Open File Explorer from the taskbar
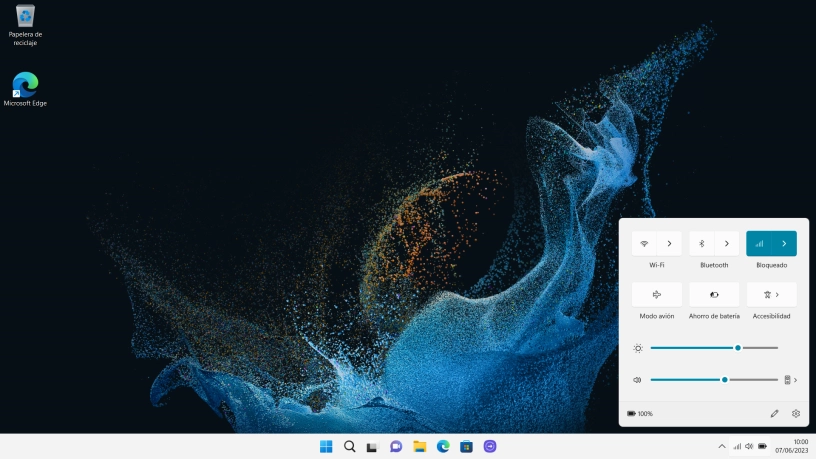Screen dimensions: 816x459 pyautogui.click(x=419, y=447)
